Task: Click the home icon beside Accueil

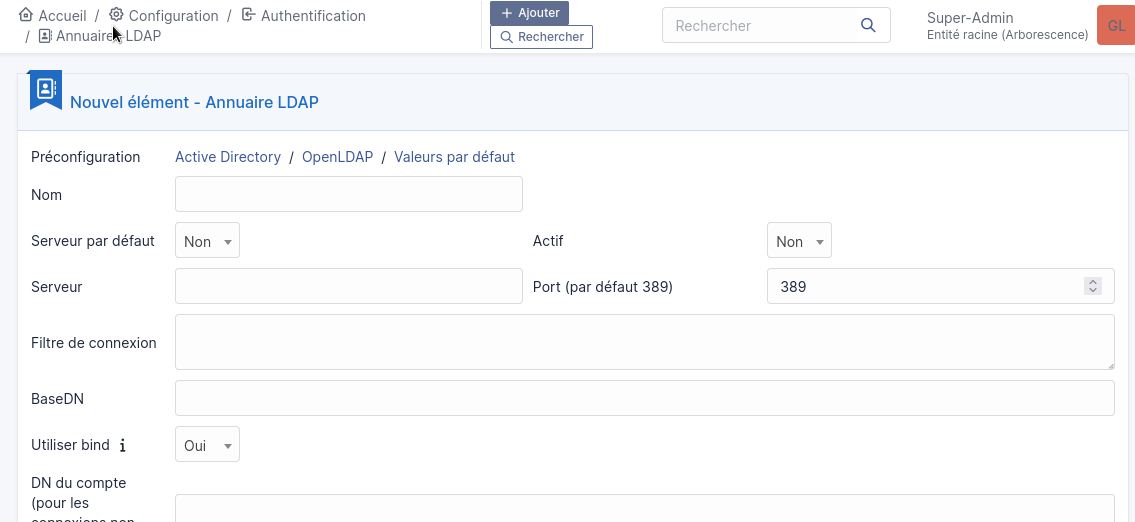Action: [x=26, y=15]
